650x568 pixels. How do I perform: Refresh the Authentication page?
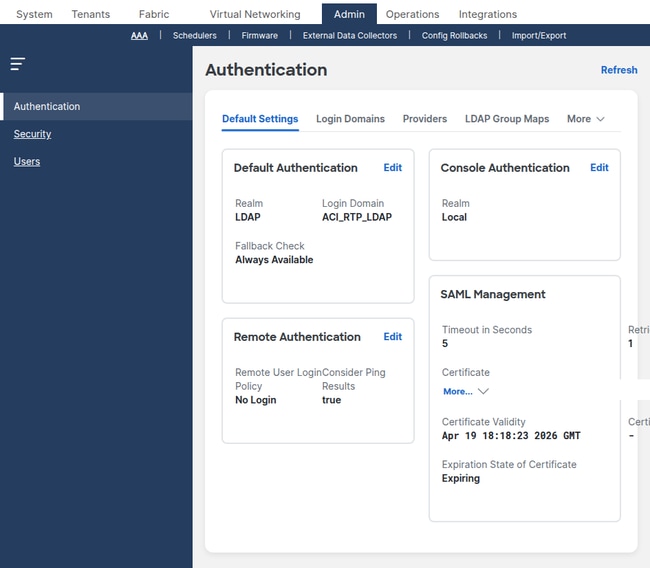point(619,70)
